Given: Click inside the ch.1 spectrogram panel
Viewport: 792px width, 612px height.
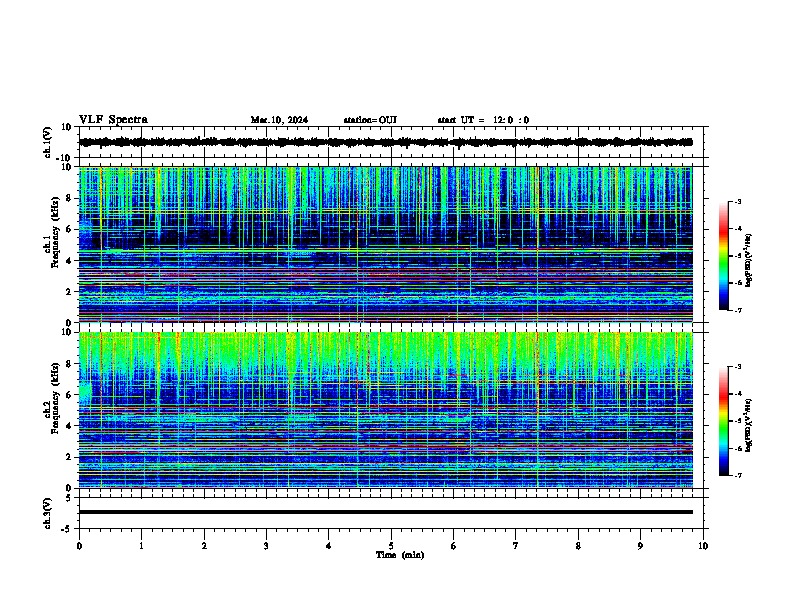Looking at the screenshot, I should pyautogui.click(x=385, y=244).
